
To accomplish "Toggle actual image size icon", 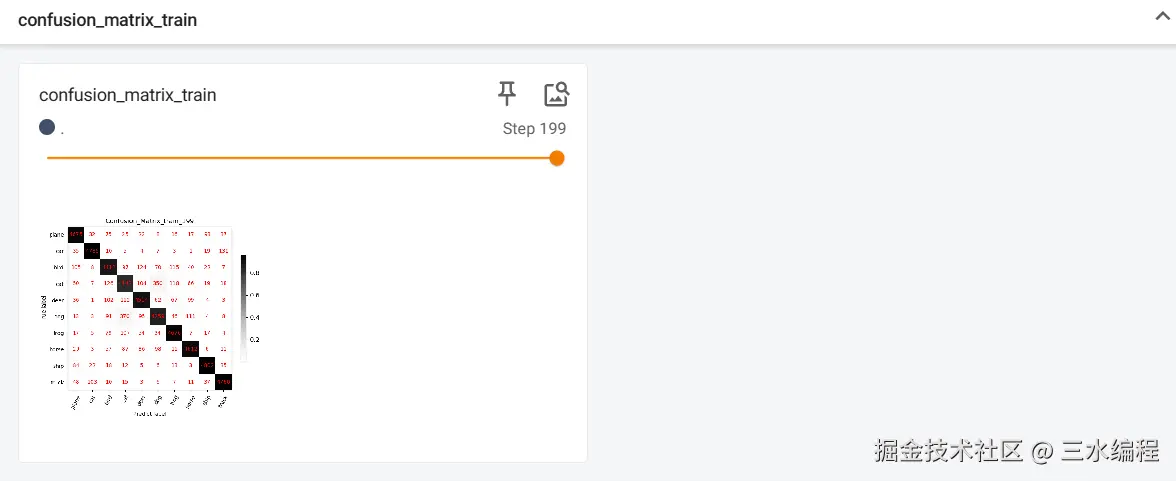I will pyautogui.click(x=556, y=94).
